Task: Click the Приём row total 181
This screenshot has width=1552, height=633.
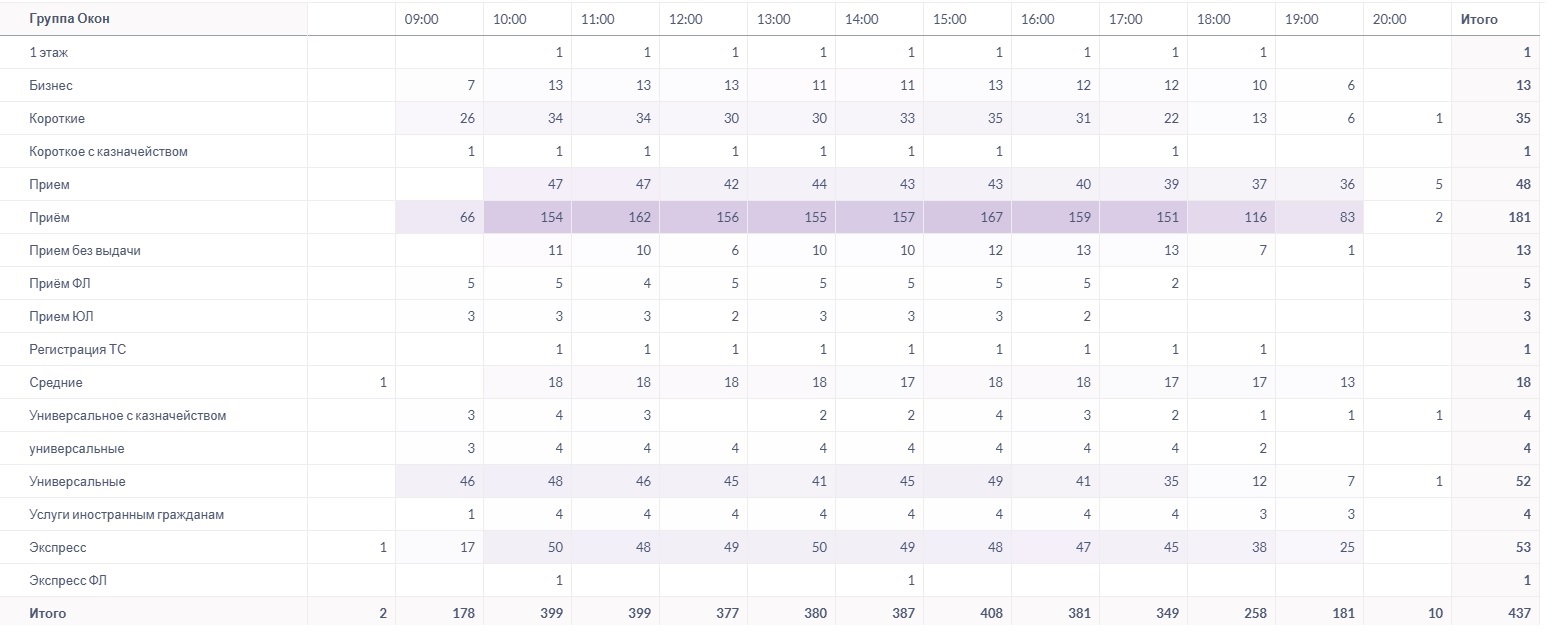Action: (1496, 217)
